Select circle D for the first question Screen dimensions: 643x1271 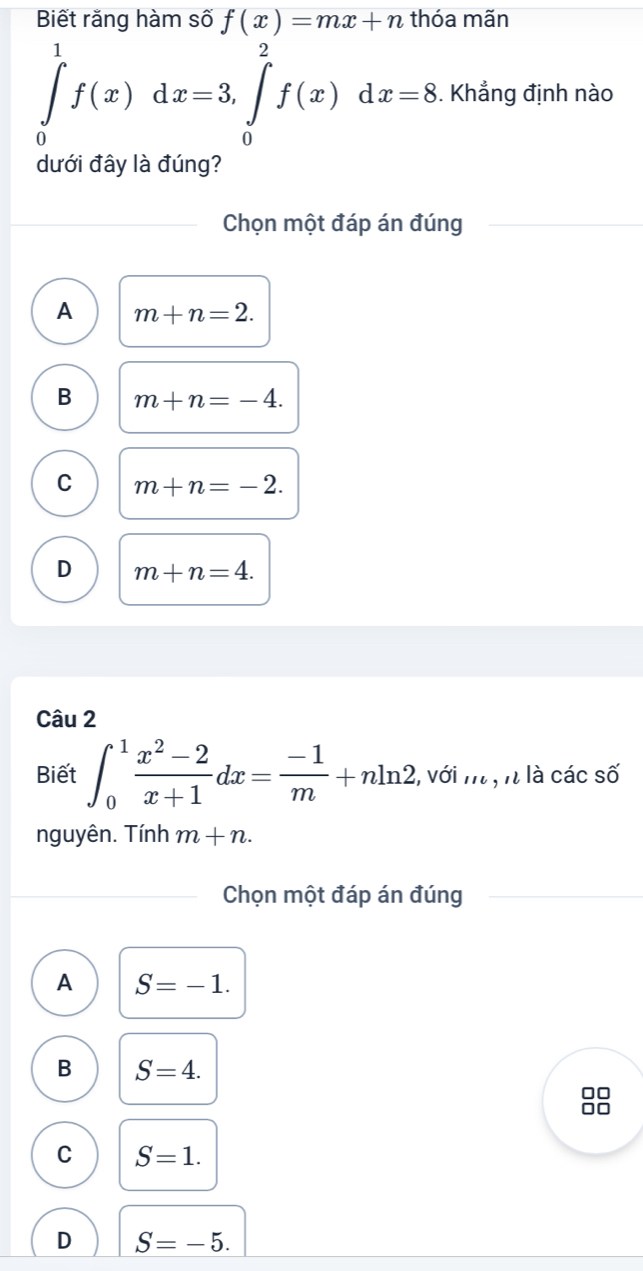pyautogui.click(x=66, y=569)
